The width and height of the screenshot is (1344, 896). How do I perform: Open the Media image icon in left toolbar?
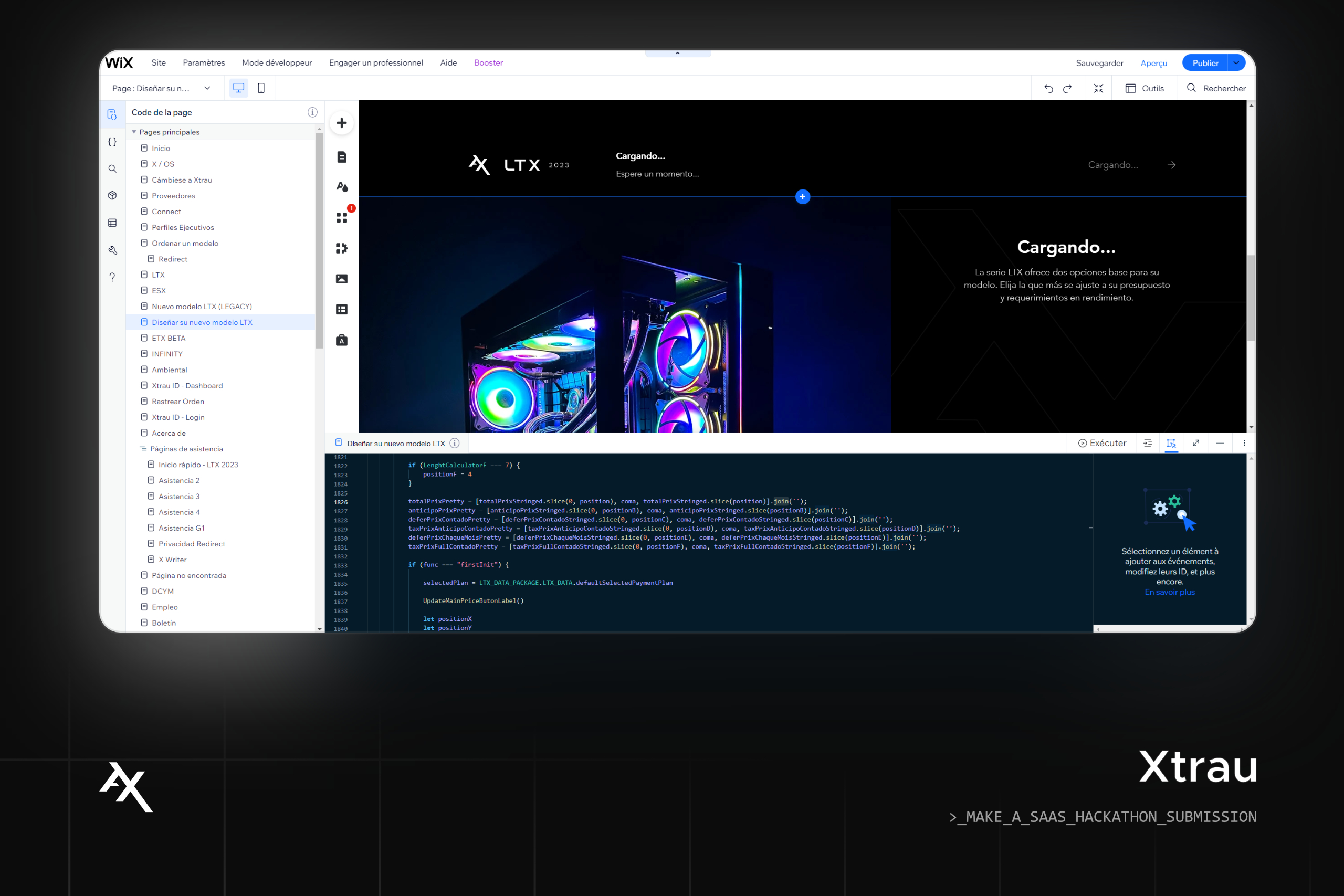pos(342,279)
